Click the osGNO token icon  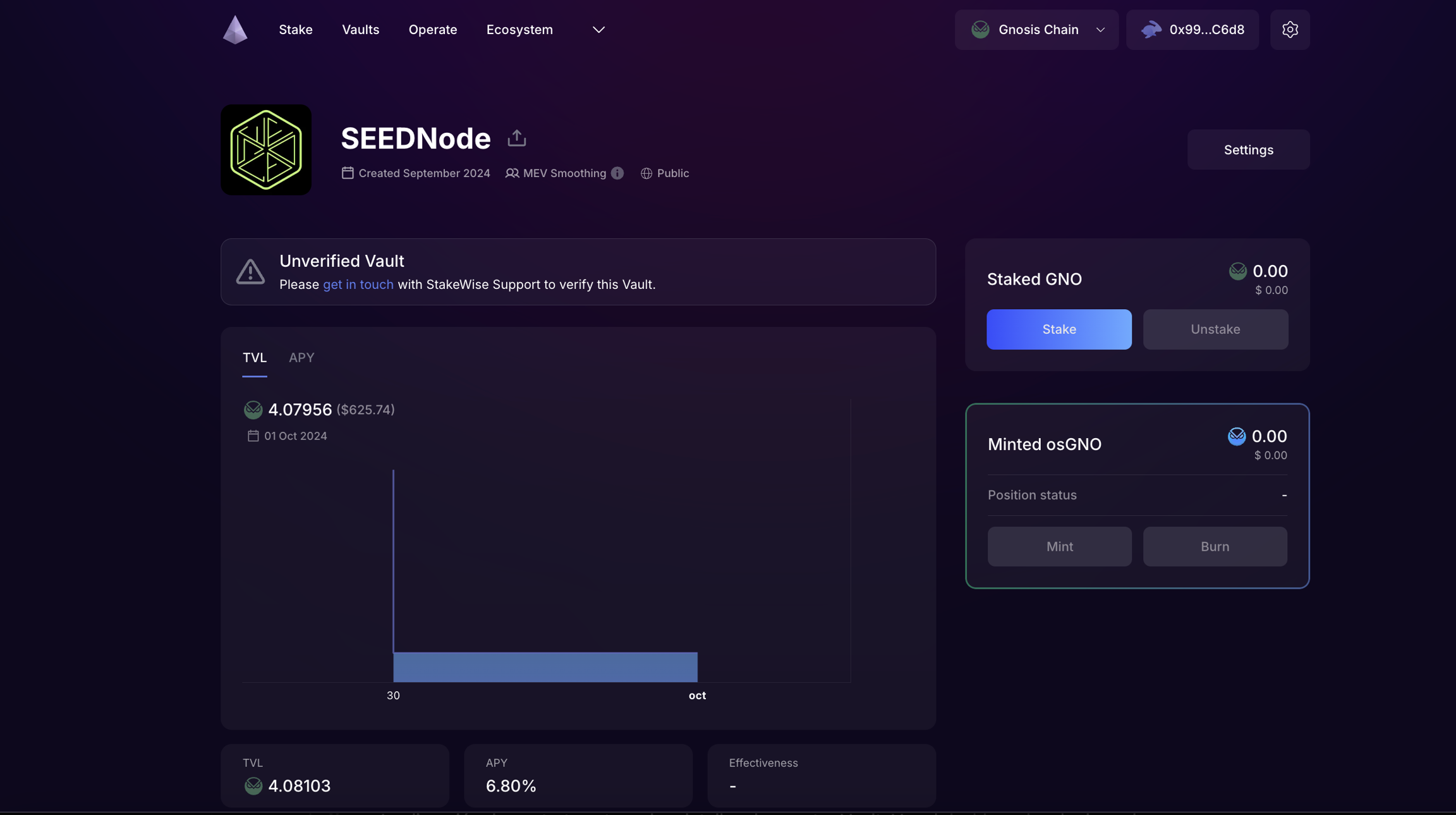[1236, 436]
